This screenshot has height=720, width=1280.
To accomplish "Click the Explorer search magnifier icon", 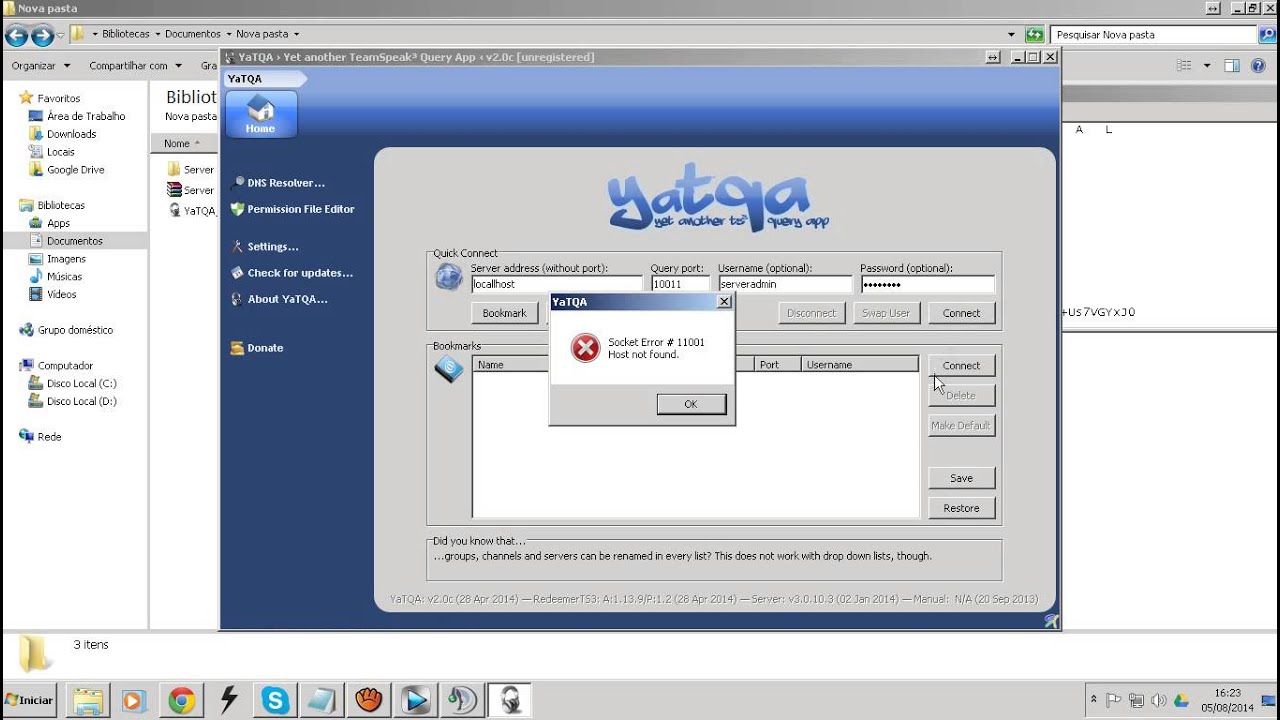I will 1267,35.
